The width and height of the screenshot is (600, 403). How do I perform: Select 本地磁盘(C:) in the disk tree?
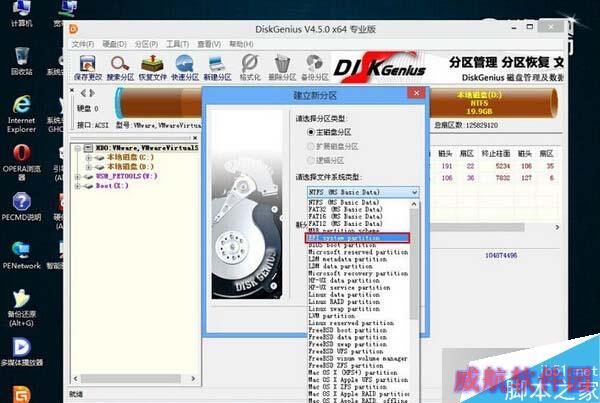[x=130, y=157]
